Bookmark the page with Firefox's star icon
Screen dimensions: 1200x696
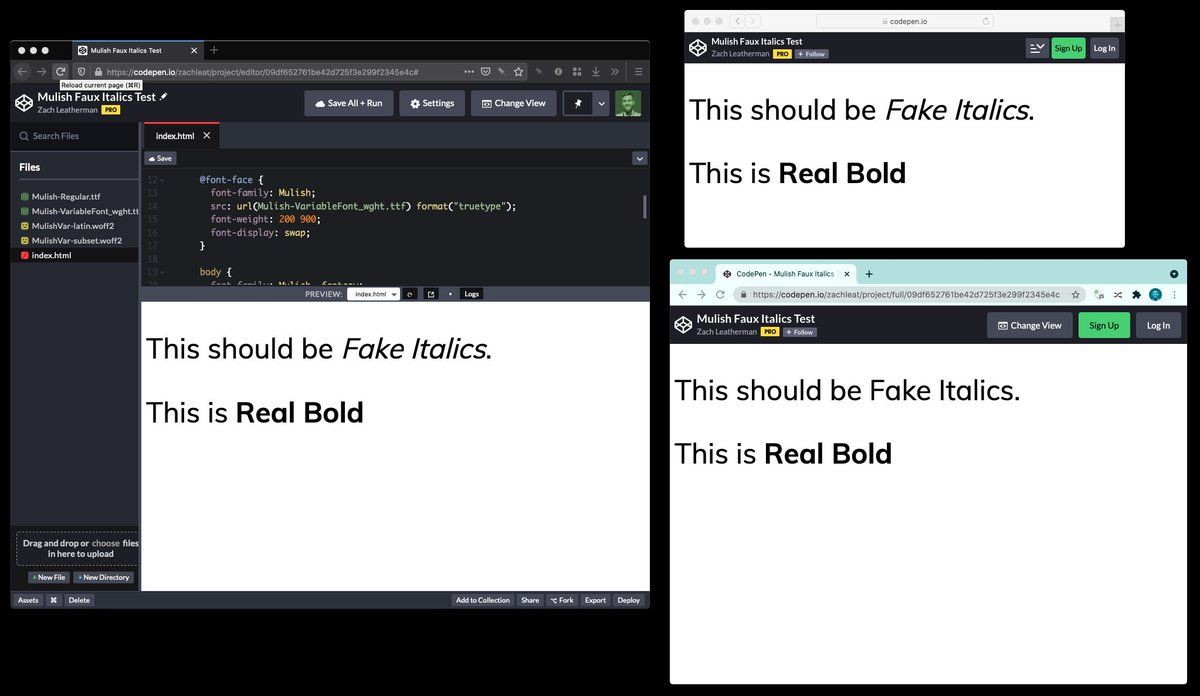[x=518, y=71]
